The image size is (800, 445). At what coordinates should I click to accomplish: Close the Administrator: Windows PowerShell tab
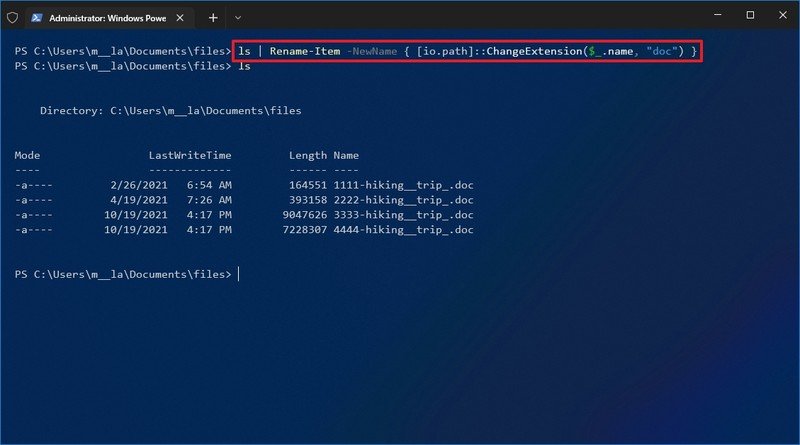180,17
